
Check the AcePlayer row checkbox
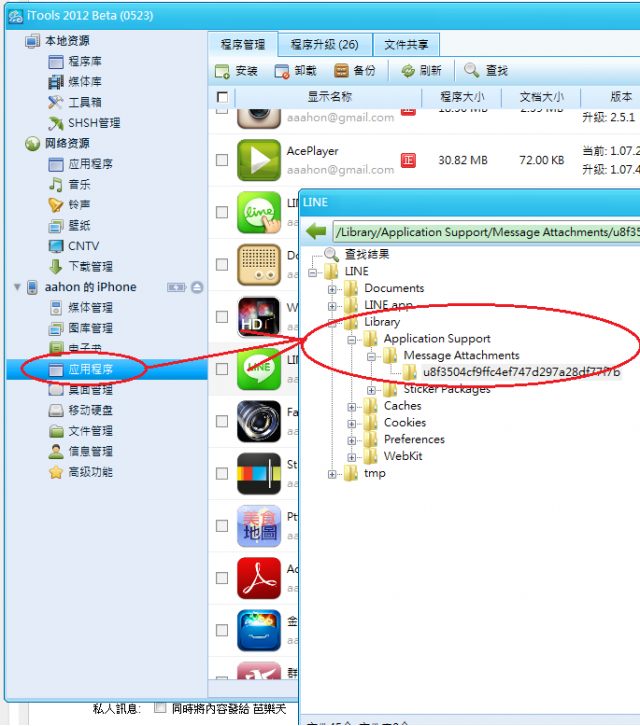pos(222,160)
